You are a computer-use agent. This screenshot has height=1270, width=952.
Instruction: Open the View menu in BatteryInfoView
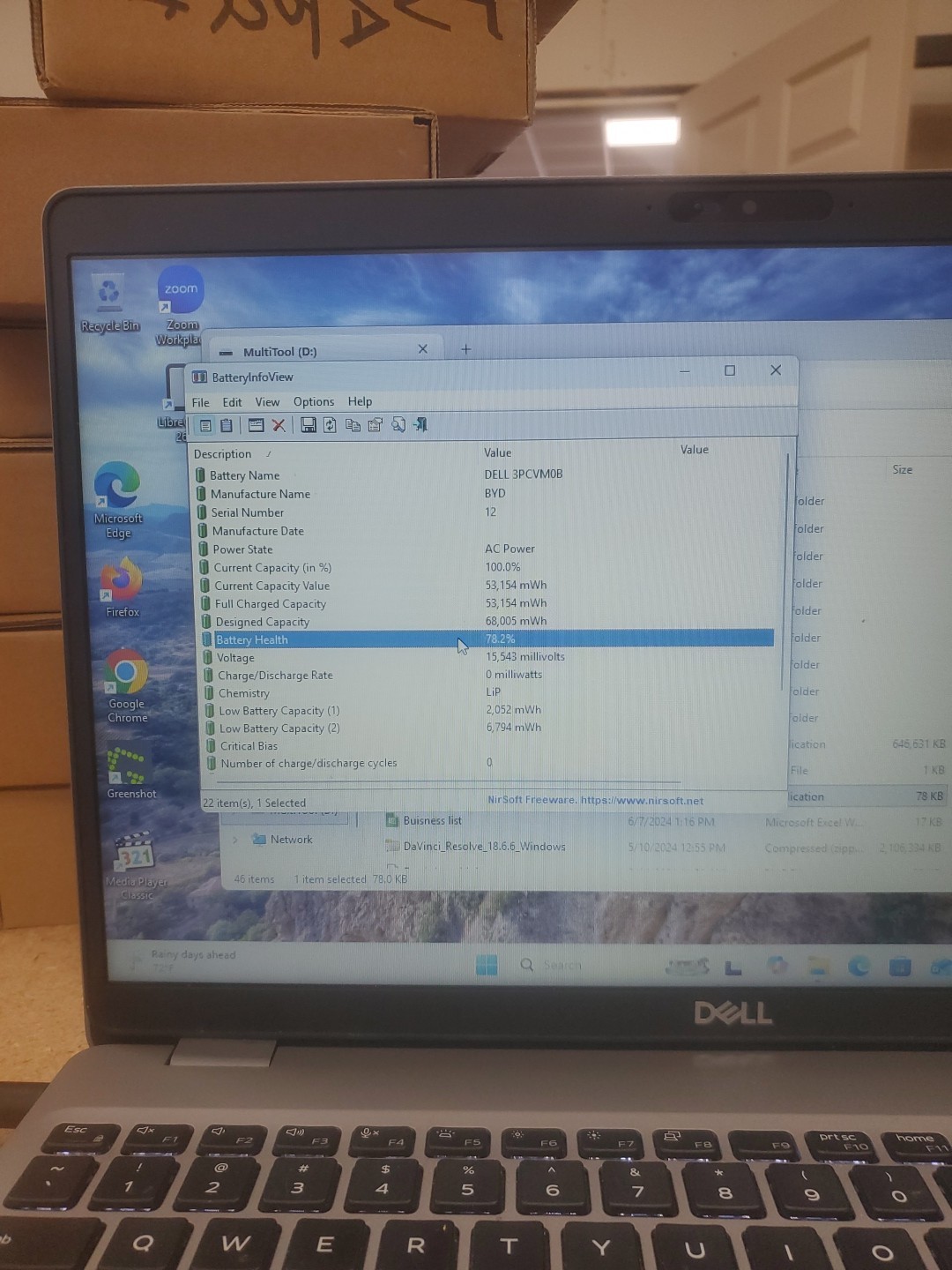click(x=267, y=402)
